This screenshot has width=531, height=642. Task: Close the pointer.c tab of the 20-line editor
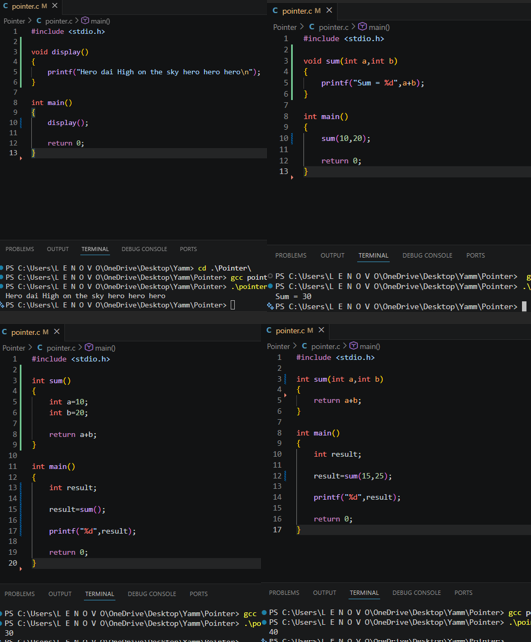tap(57, 332)
